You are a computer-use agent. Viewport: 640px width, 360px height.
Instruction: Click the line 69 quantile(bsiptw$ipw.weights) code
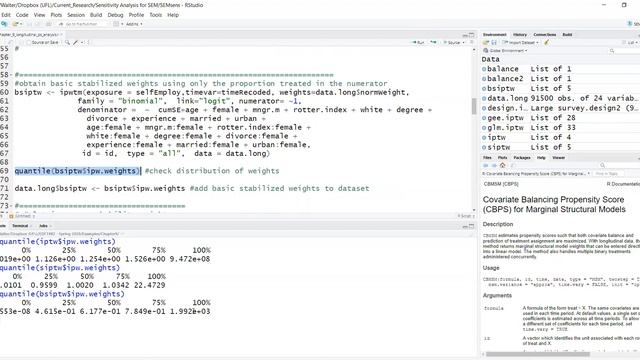point(77,171)
